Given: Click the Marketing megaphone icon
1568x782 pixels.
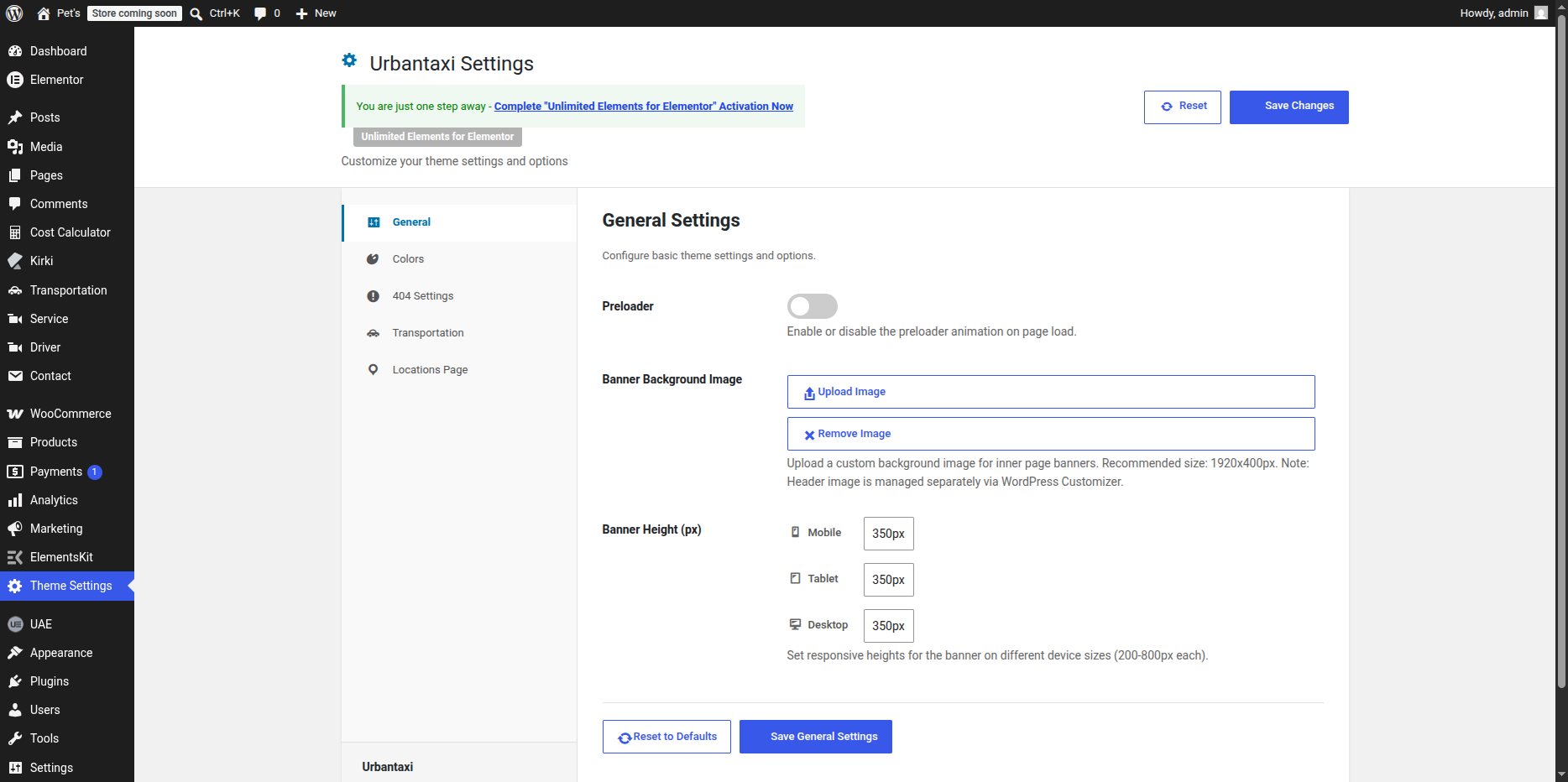Looking at the screenshot, I should 15,529.
